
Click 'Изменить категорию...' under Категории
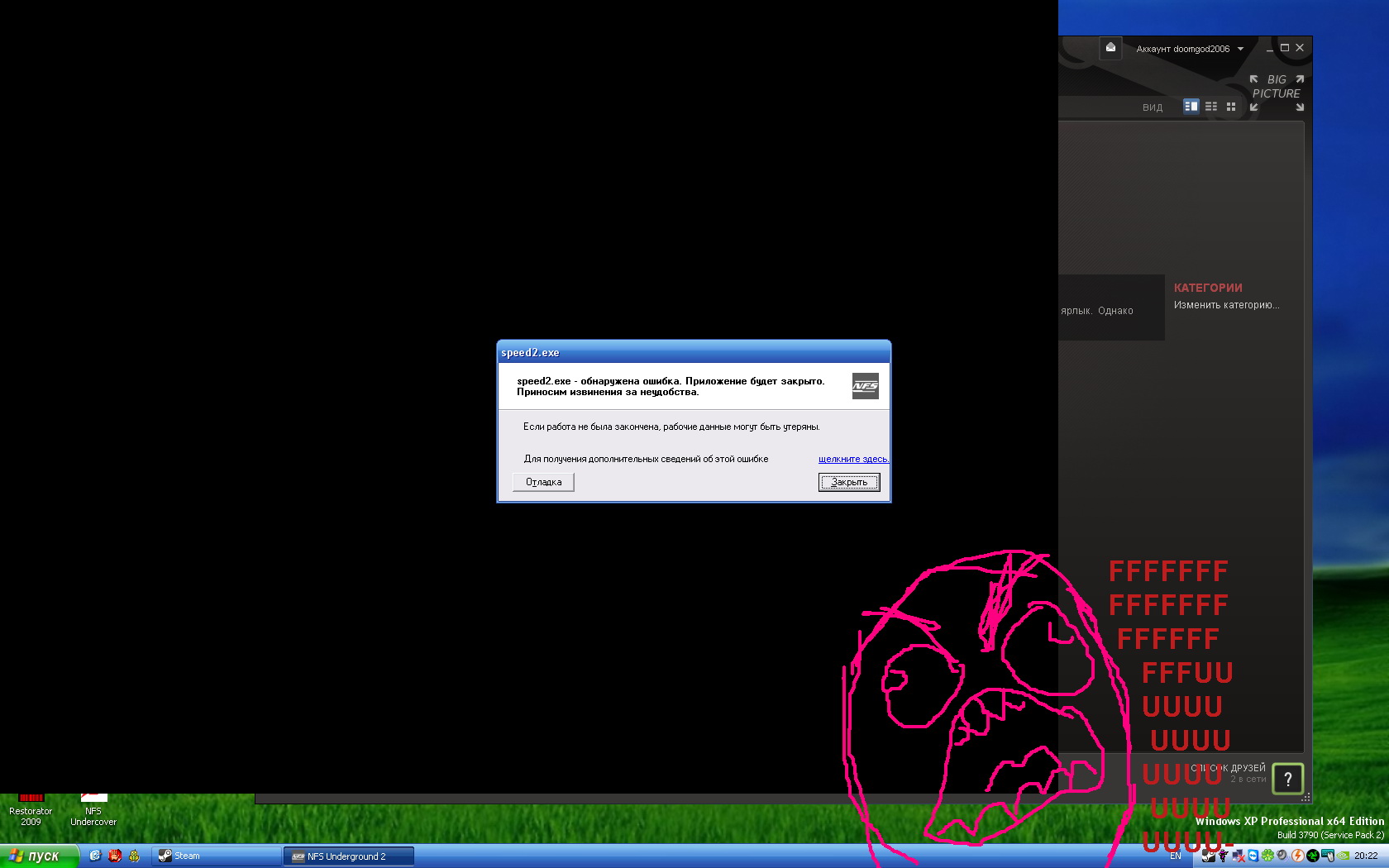1226,305
